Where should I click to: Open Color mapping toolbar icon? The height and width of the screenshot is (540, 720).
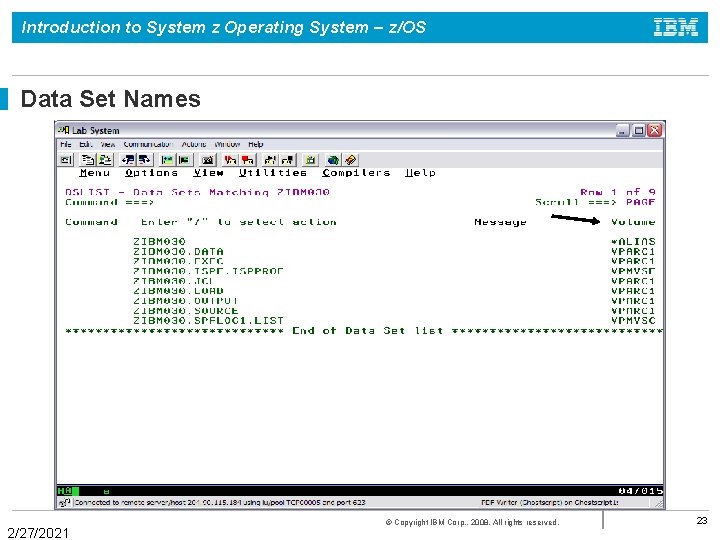184,160
